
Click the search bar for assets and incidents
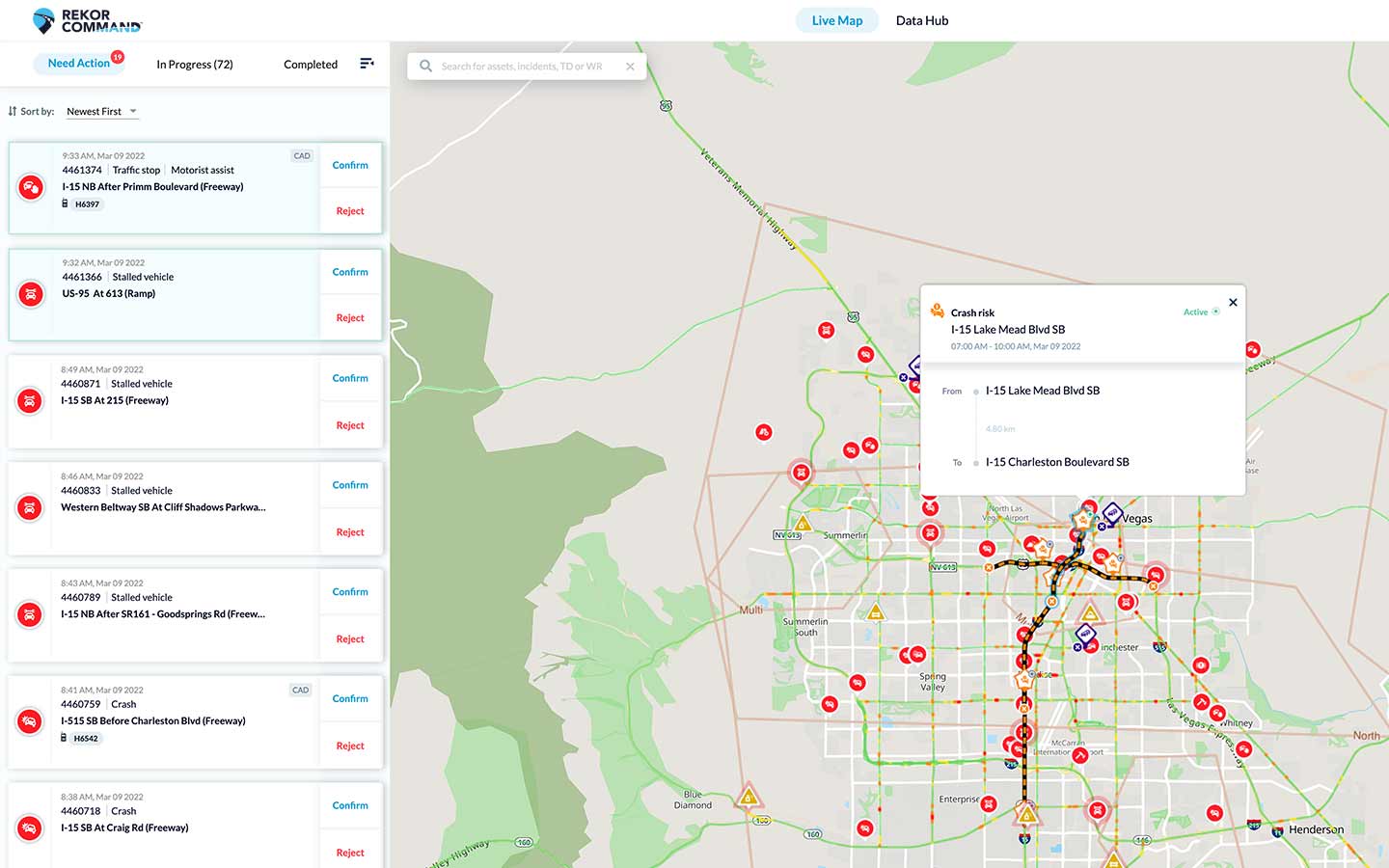[526, 66]
